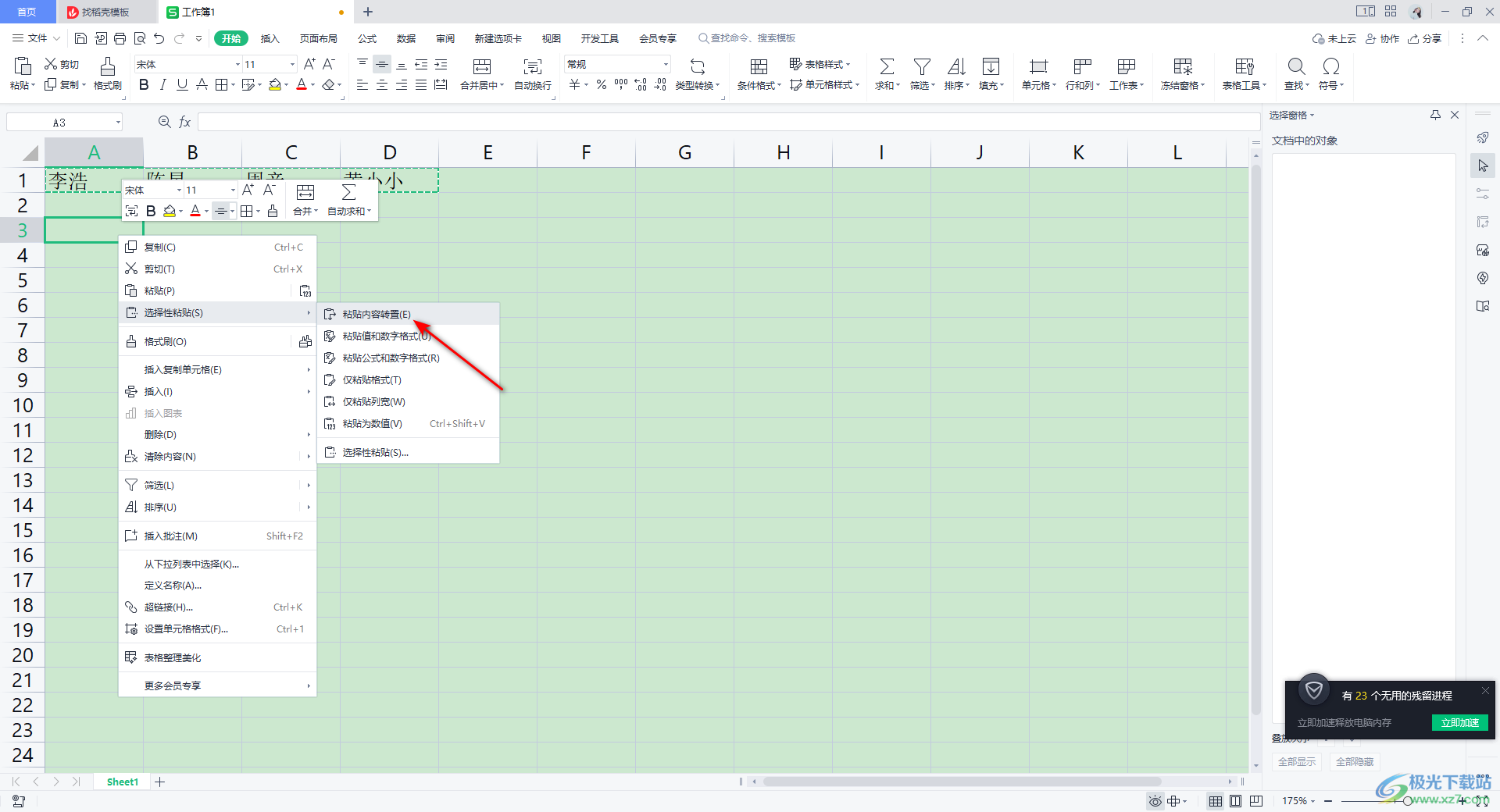The image size is (1500, 812).
Task: Open the Name Box dropdown arrow
Action: point(118,122)
